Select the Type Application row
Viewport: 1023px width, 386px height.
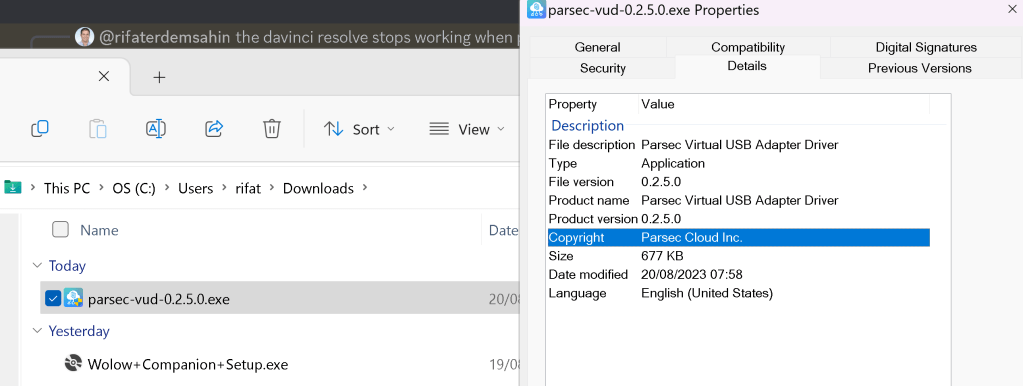739,163
